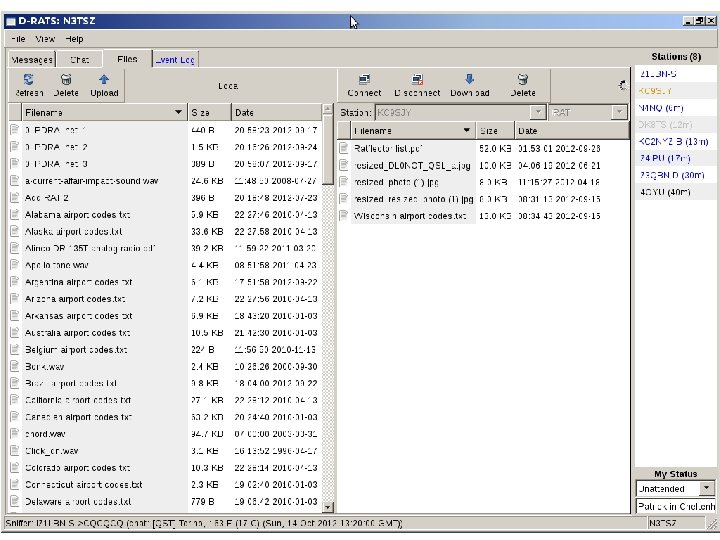Click the Refresh icon in local files toolbar
This screenshot has height=540, width=720.
(x=29, y=80)
